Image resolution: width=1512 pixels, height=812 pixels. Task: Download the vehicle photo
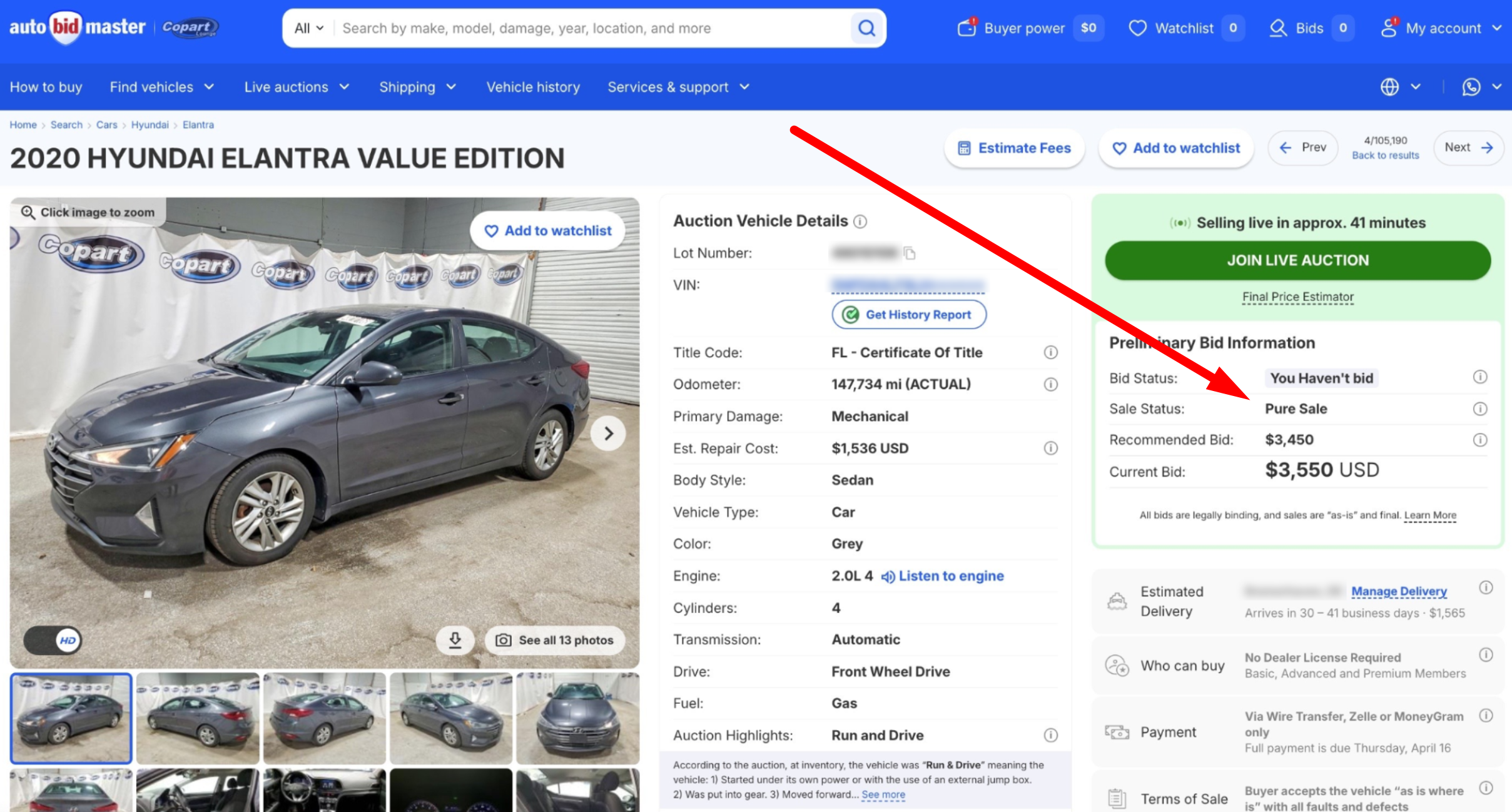(x=455, y=639)
